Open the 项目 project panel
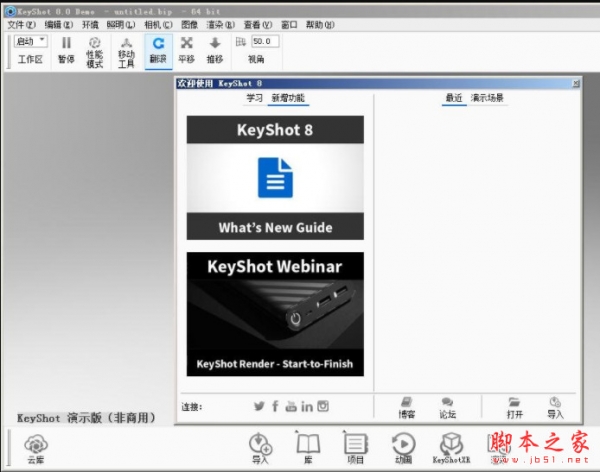 pyautogui.click(x=355, y=449)
